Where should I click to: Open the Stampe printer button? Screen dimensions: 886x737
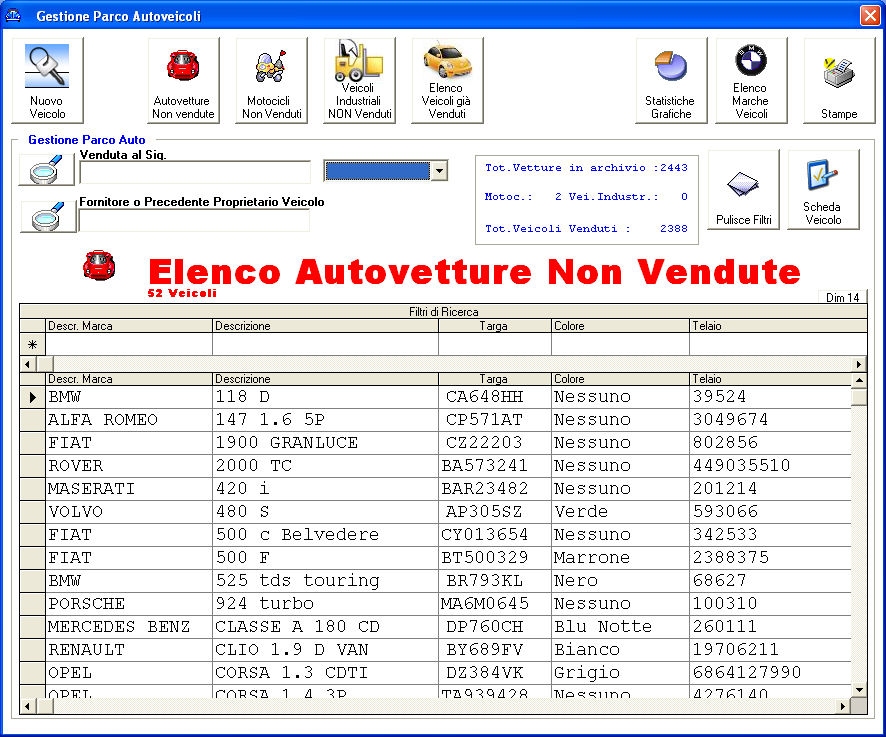pos(839,80)
